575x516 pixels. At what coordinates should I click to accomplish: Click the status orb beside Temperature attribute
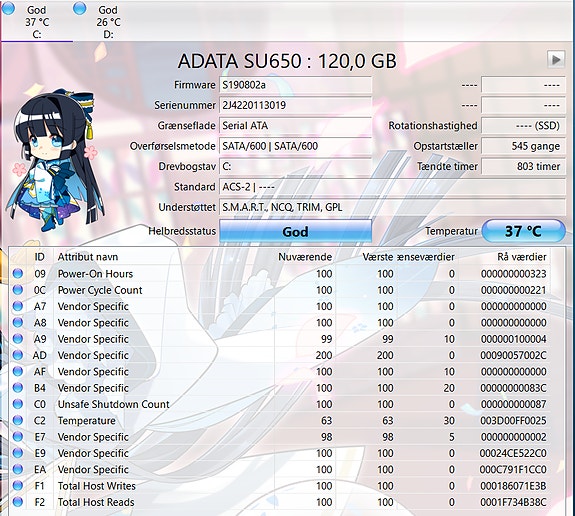pos(18,420)
